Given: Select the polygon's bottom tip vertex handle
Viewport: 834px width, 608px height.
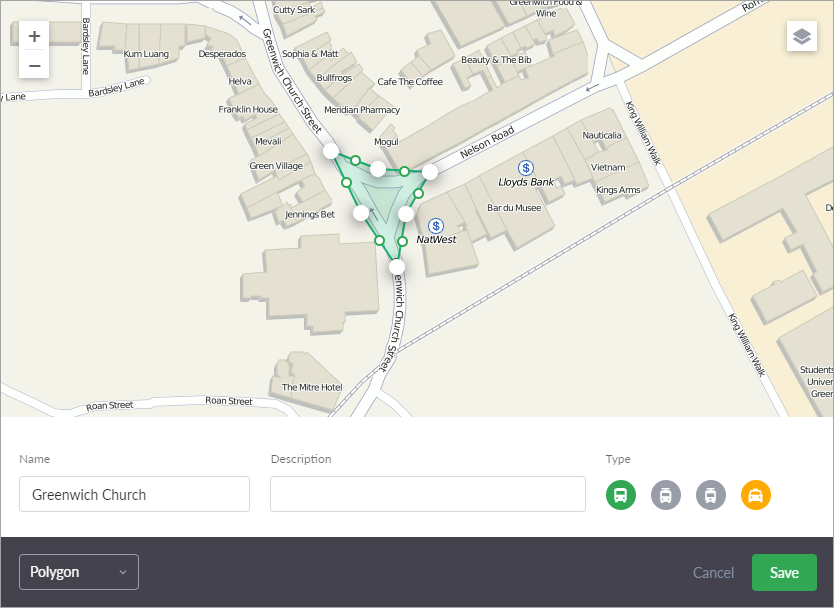Looking at the screenshot, I should 397,267.
